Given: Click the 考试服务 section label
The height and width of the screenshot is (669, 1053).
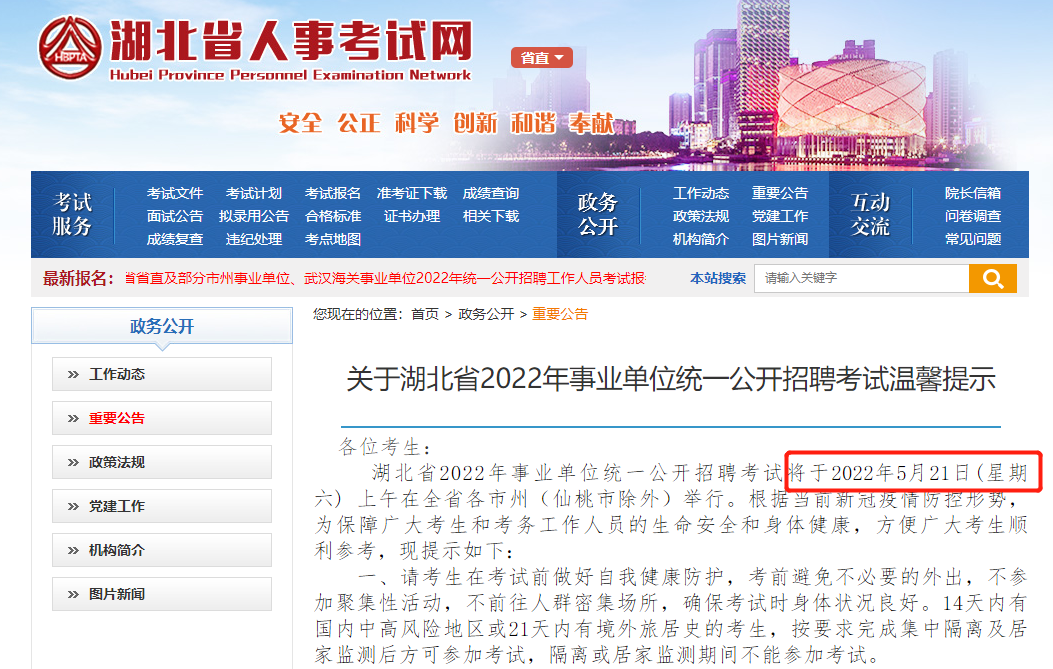Looking at the screenshot, I should coord(72,214).
